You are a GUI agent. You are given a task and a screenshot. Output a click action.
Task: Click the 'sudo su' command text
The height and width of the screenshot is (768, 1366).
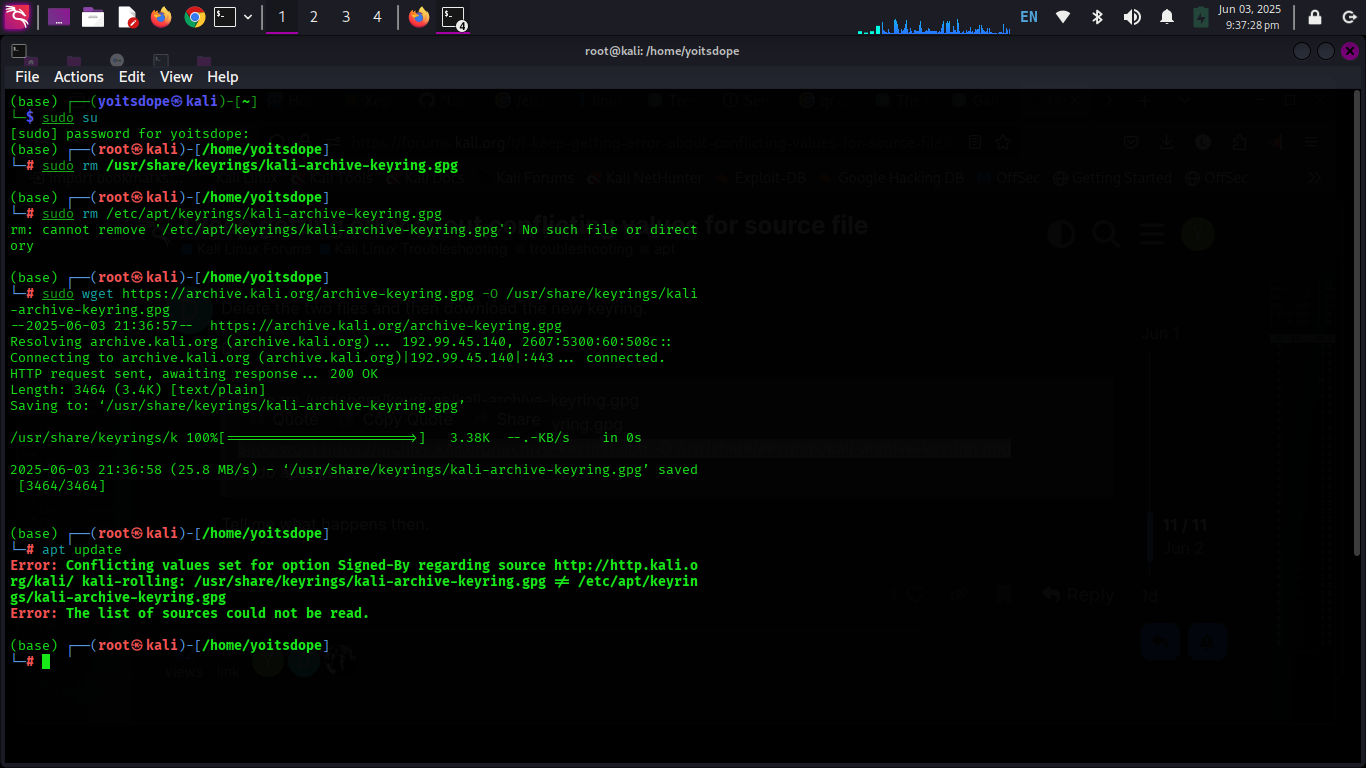[x=70, y=117]
